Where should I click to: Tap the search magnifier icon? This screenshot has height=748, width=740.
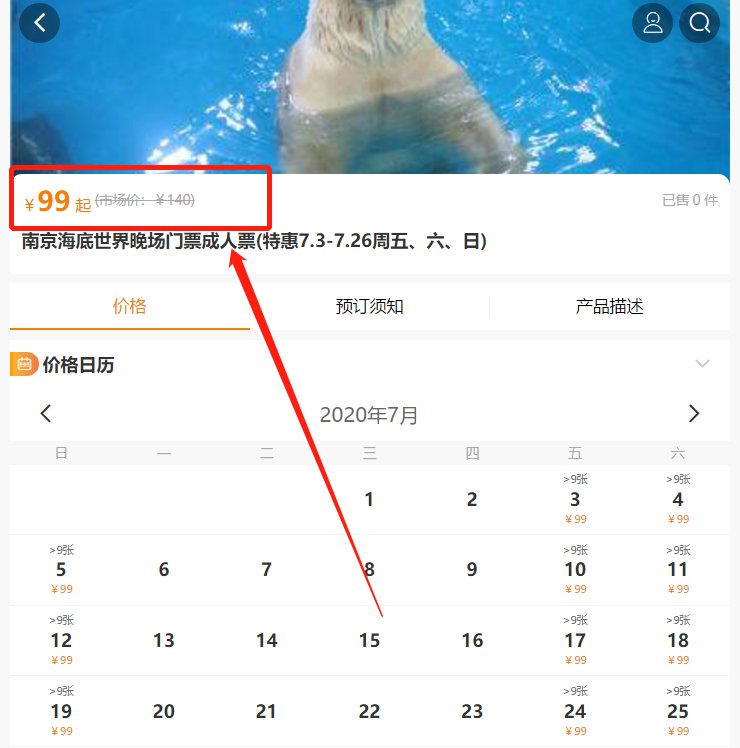(x=699, y=22)
